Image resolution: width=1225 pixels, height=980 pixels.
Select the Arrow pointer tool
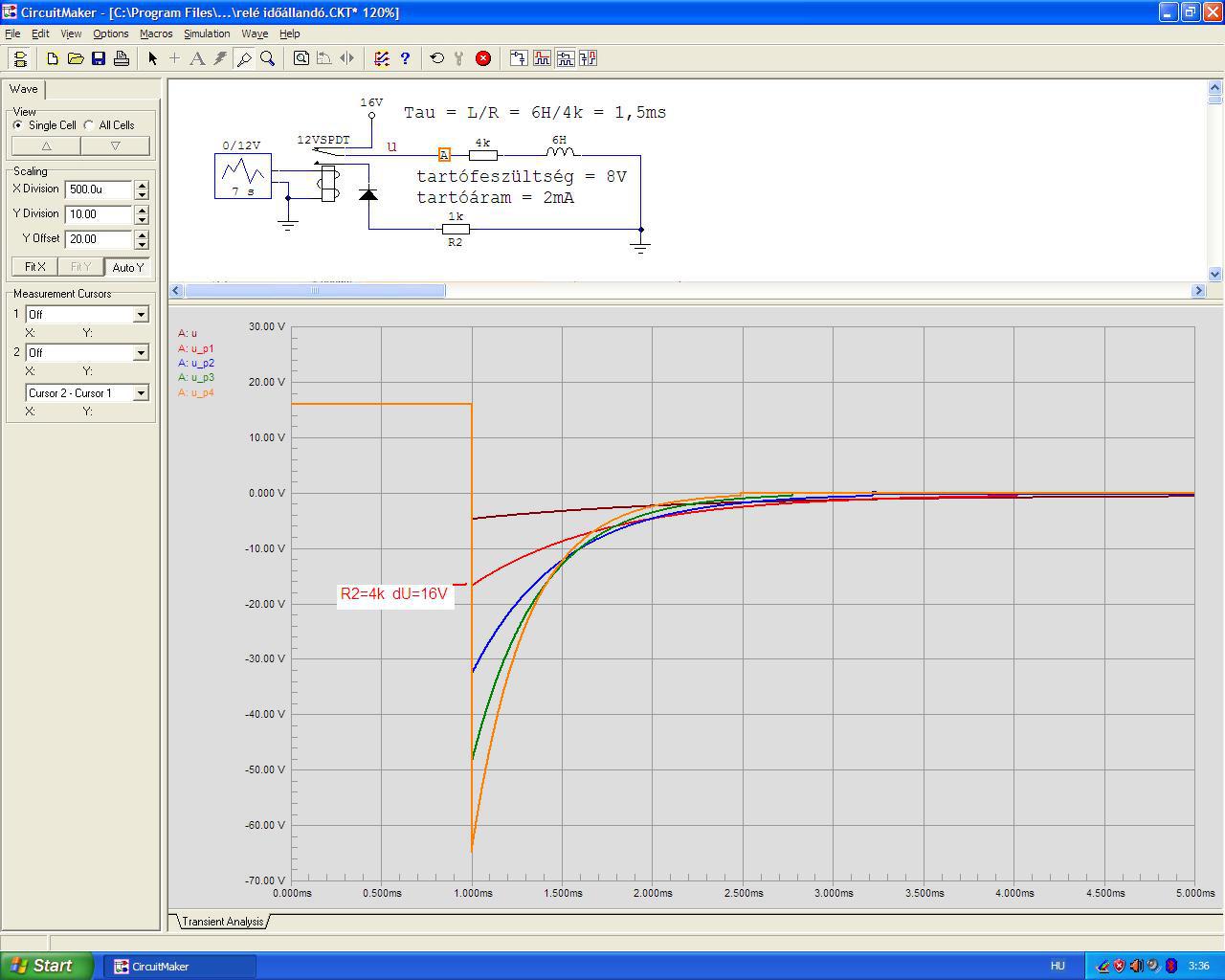click(152, 58)
